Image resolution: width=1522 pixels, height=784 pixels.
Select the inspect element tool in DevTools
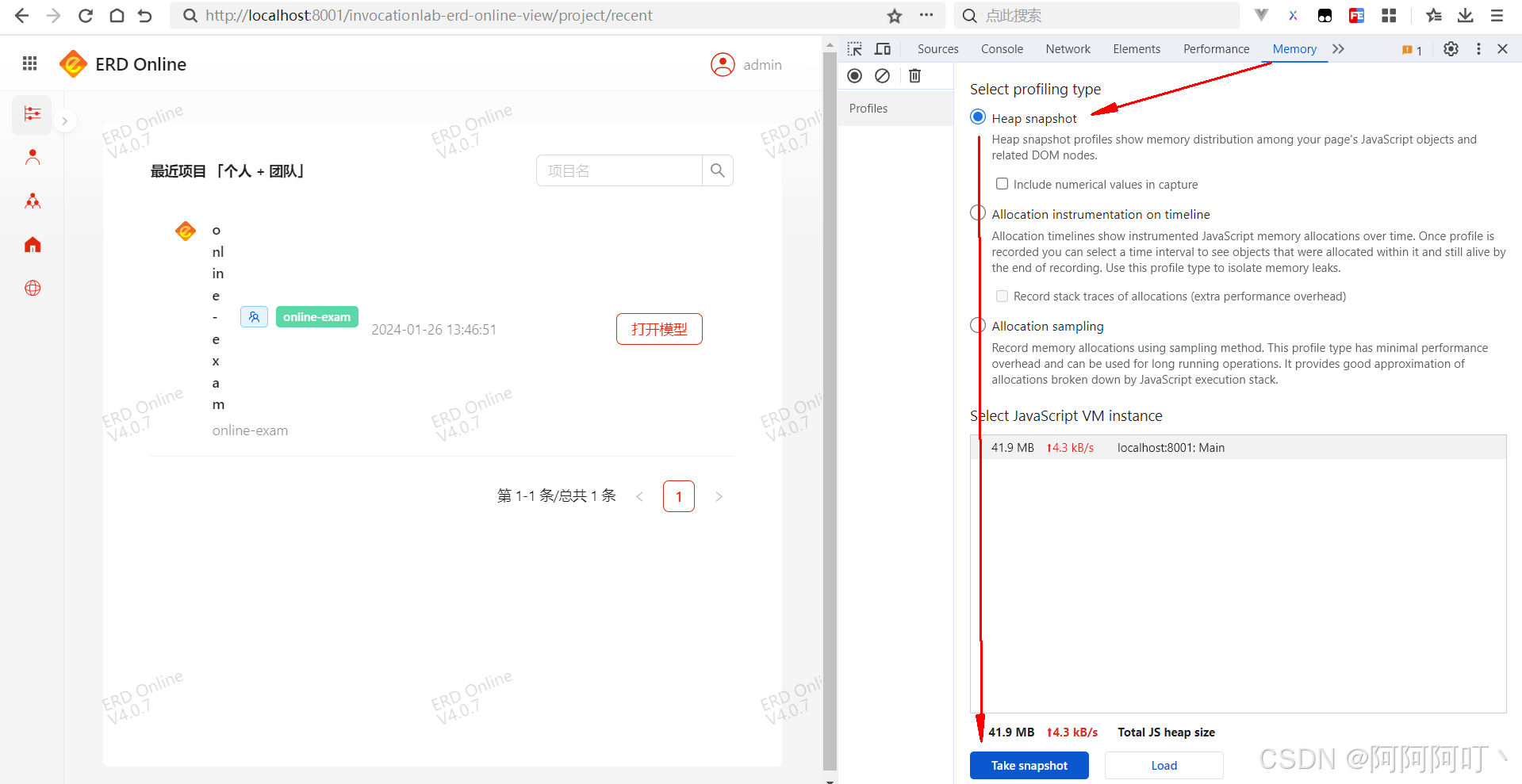tap(854, 48)
